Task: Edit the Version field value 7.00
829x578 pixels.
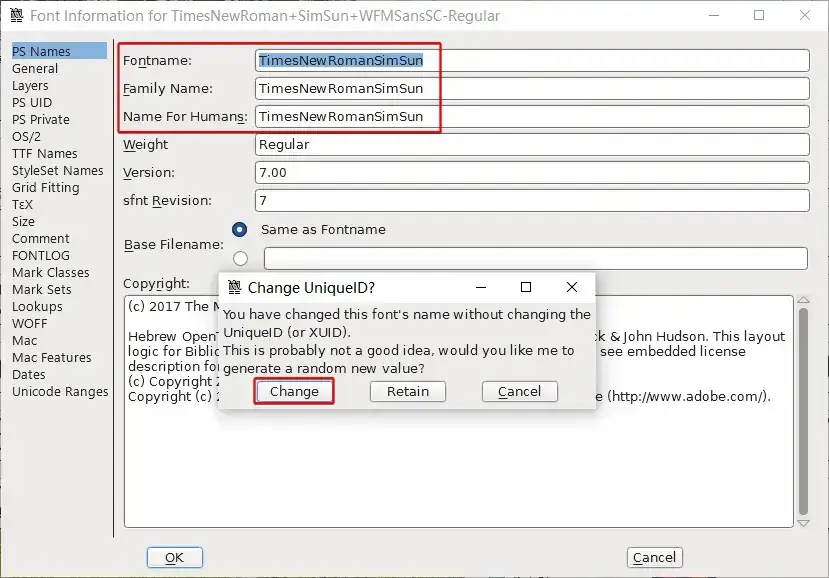Action: pyautogui.click(x=531, y=172)
